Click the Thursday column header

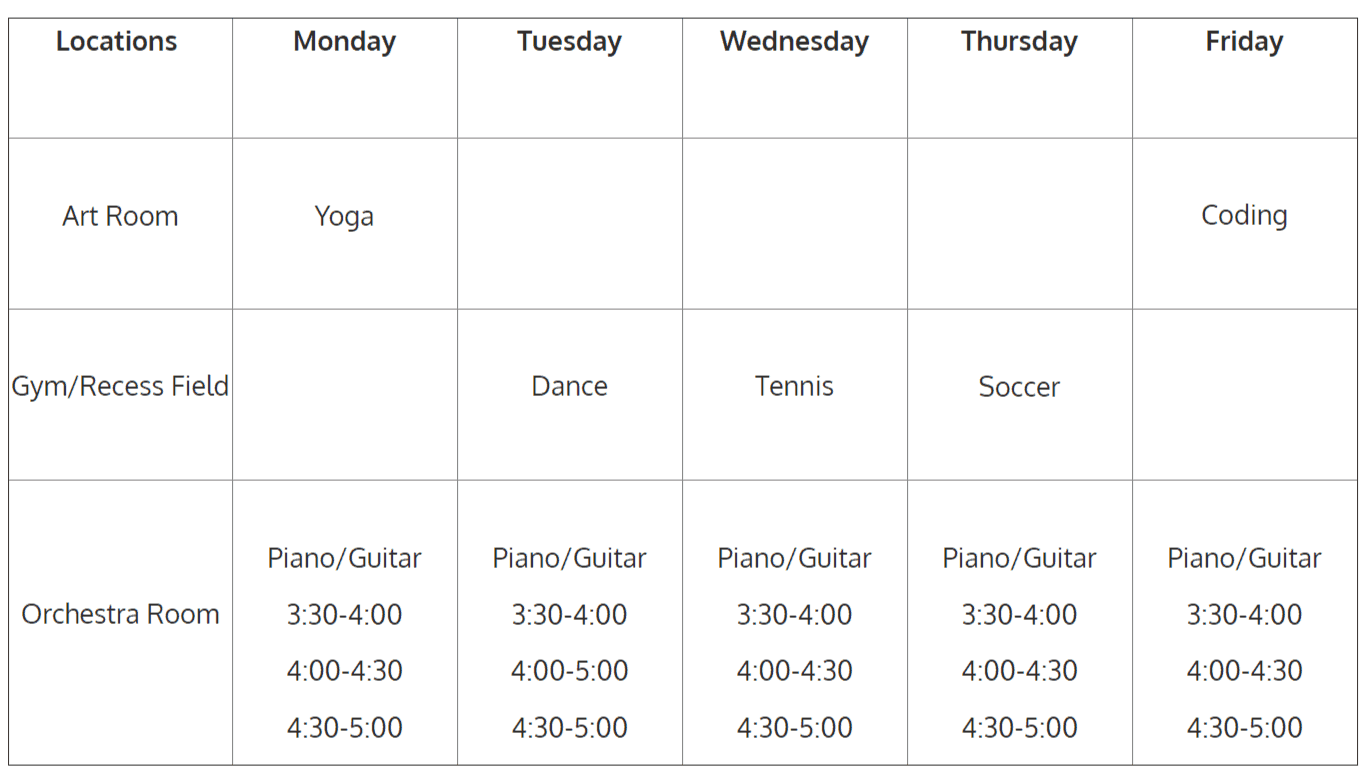tap(1019, 42)
